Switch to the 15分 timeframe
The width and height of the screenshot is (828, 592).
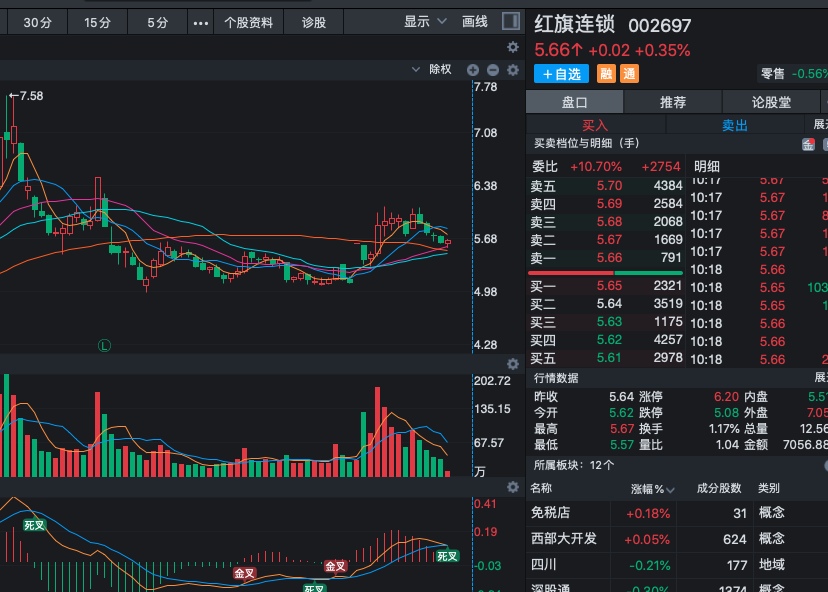[x=97, y=23]
